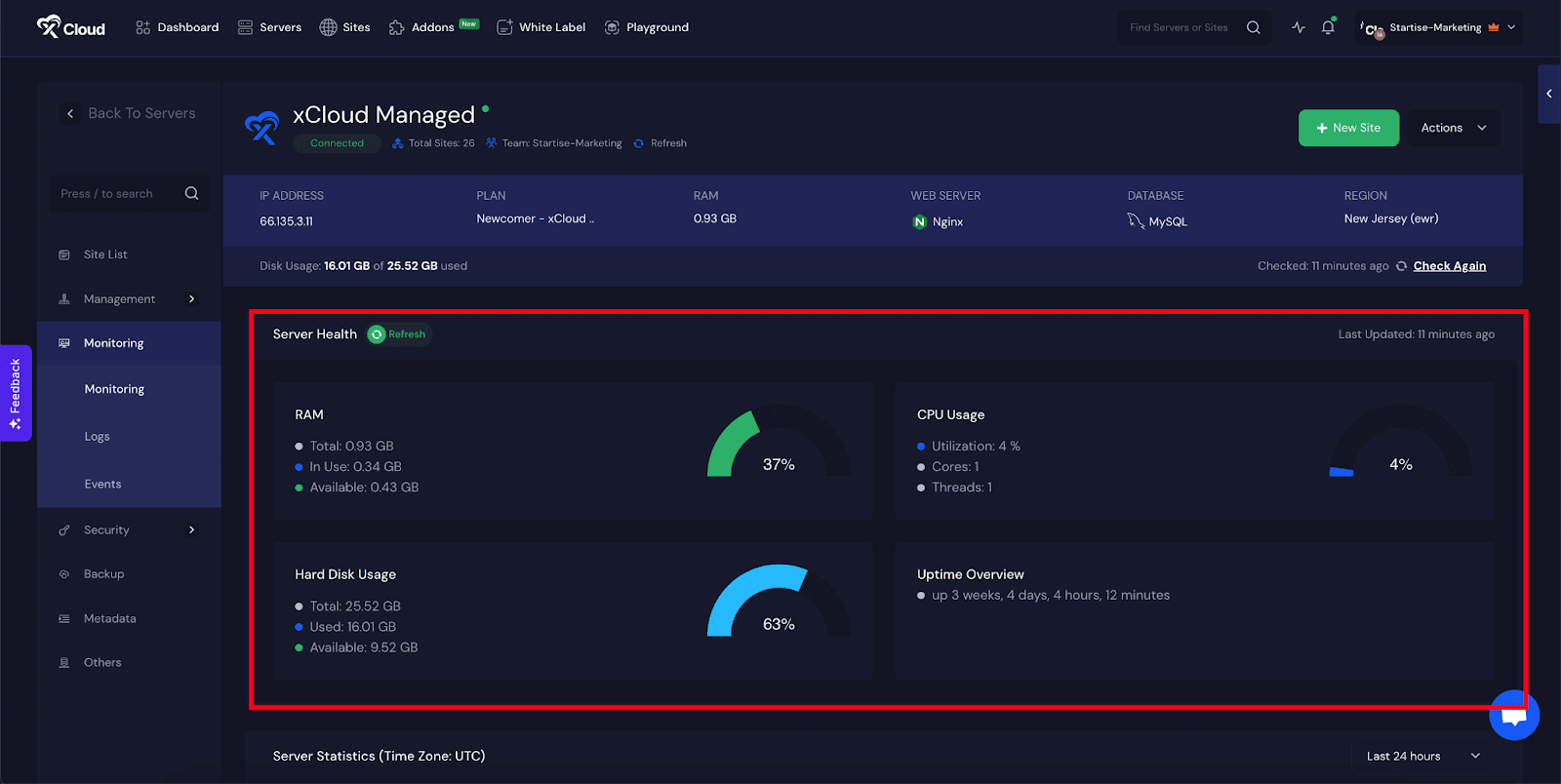Click the New Site button
The height and width of the screenshot is (784, 1561).
tap(1348, 128)
